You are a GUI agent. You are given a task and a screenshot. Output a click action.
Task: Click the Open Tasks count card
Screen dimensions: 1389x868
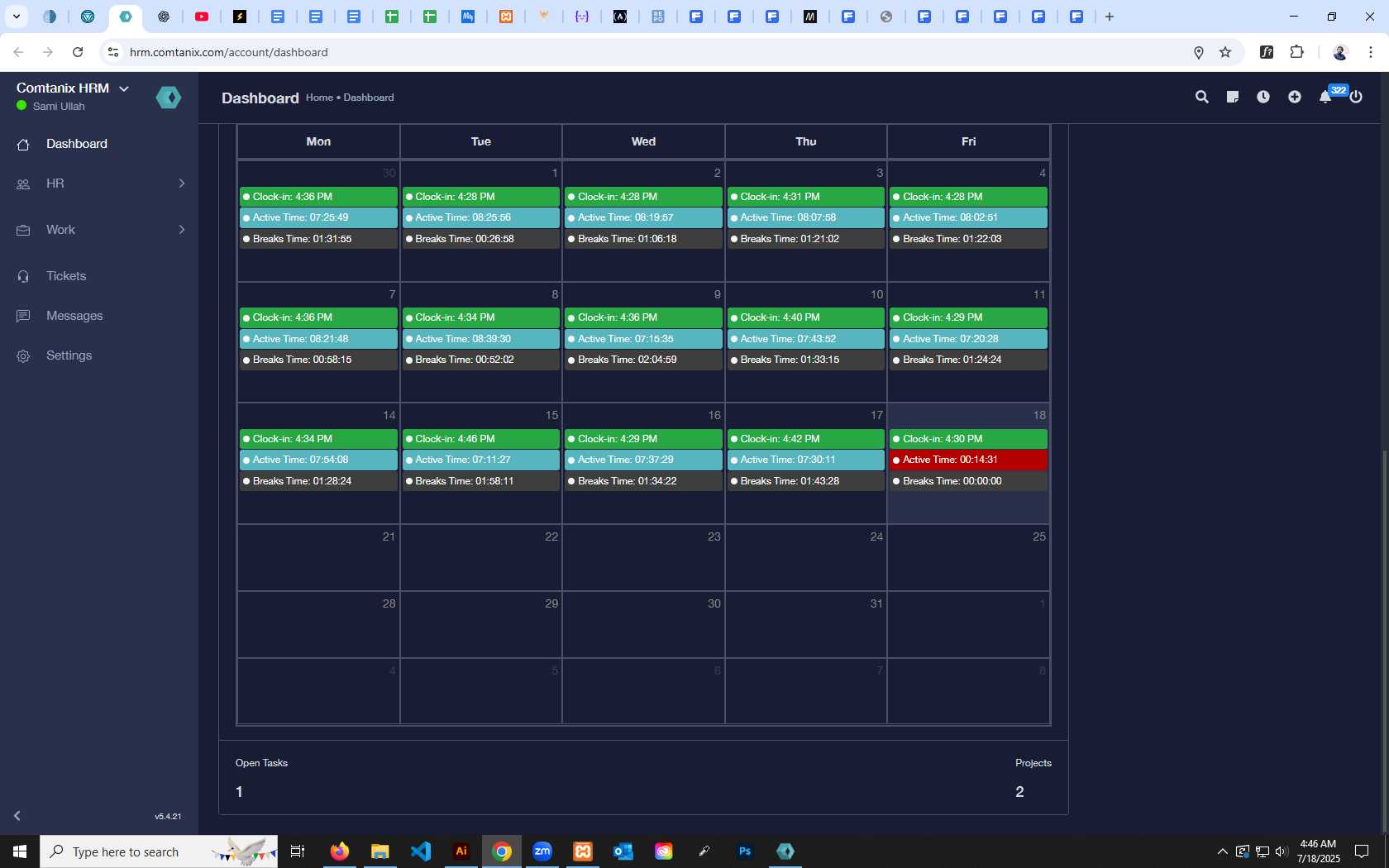point(261,778)
